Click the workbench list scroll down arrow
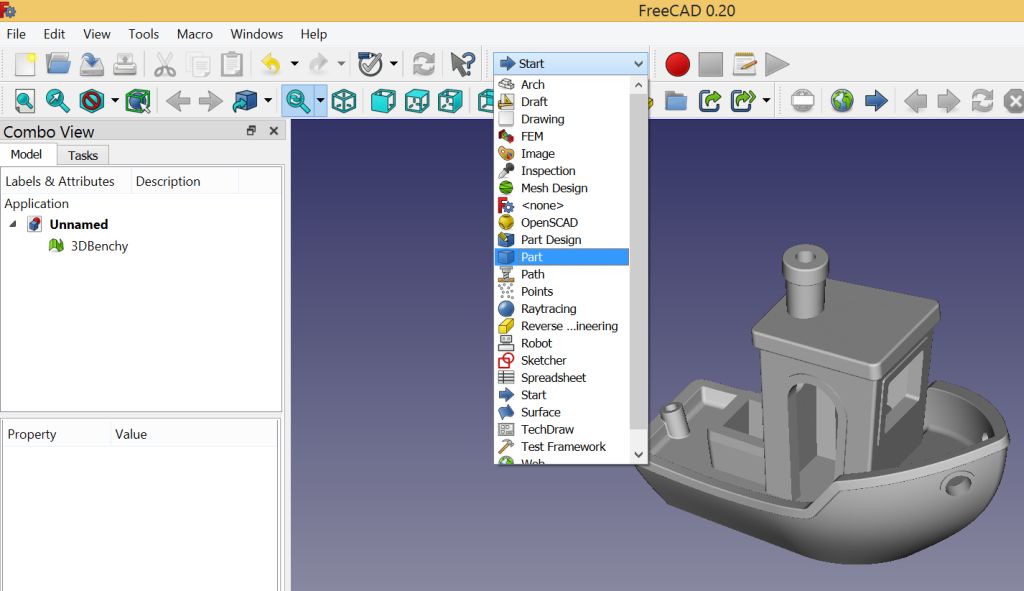1024x591 pixels. coord(639,454)
